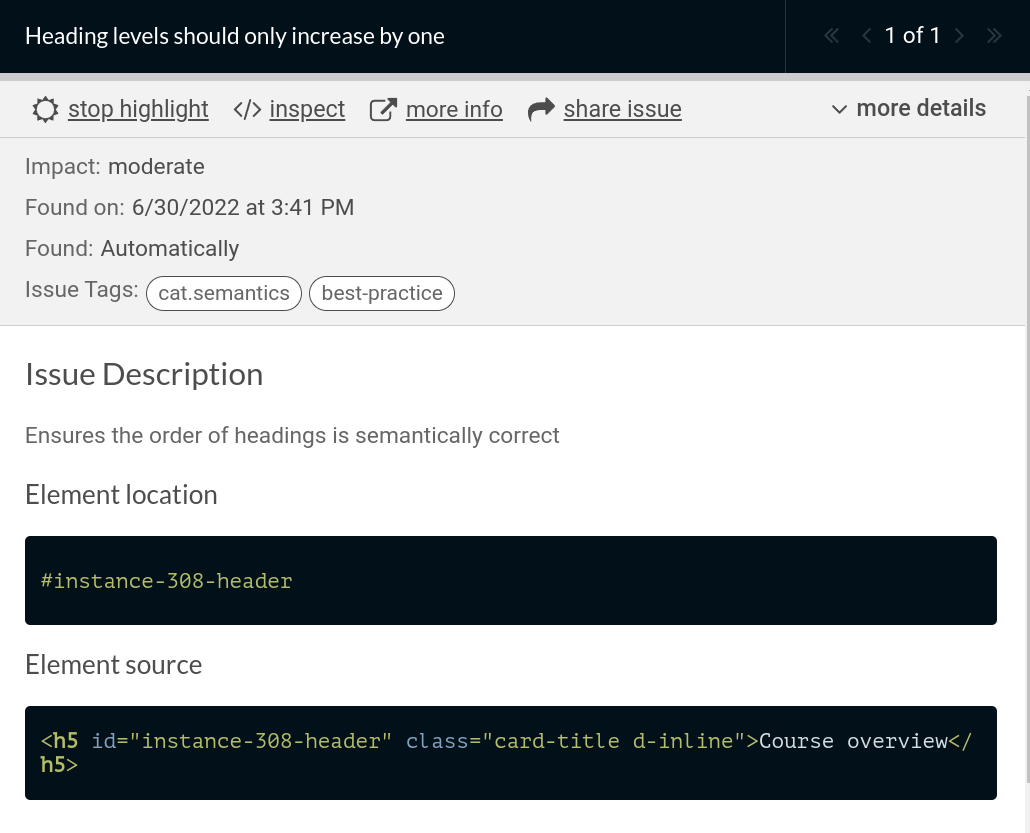
Task: Go to next issue arrow
Action: [959, 35]
